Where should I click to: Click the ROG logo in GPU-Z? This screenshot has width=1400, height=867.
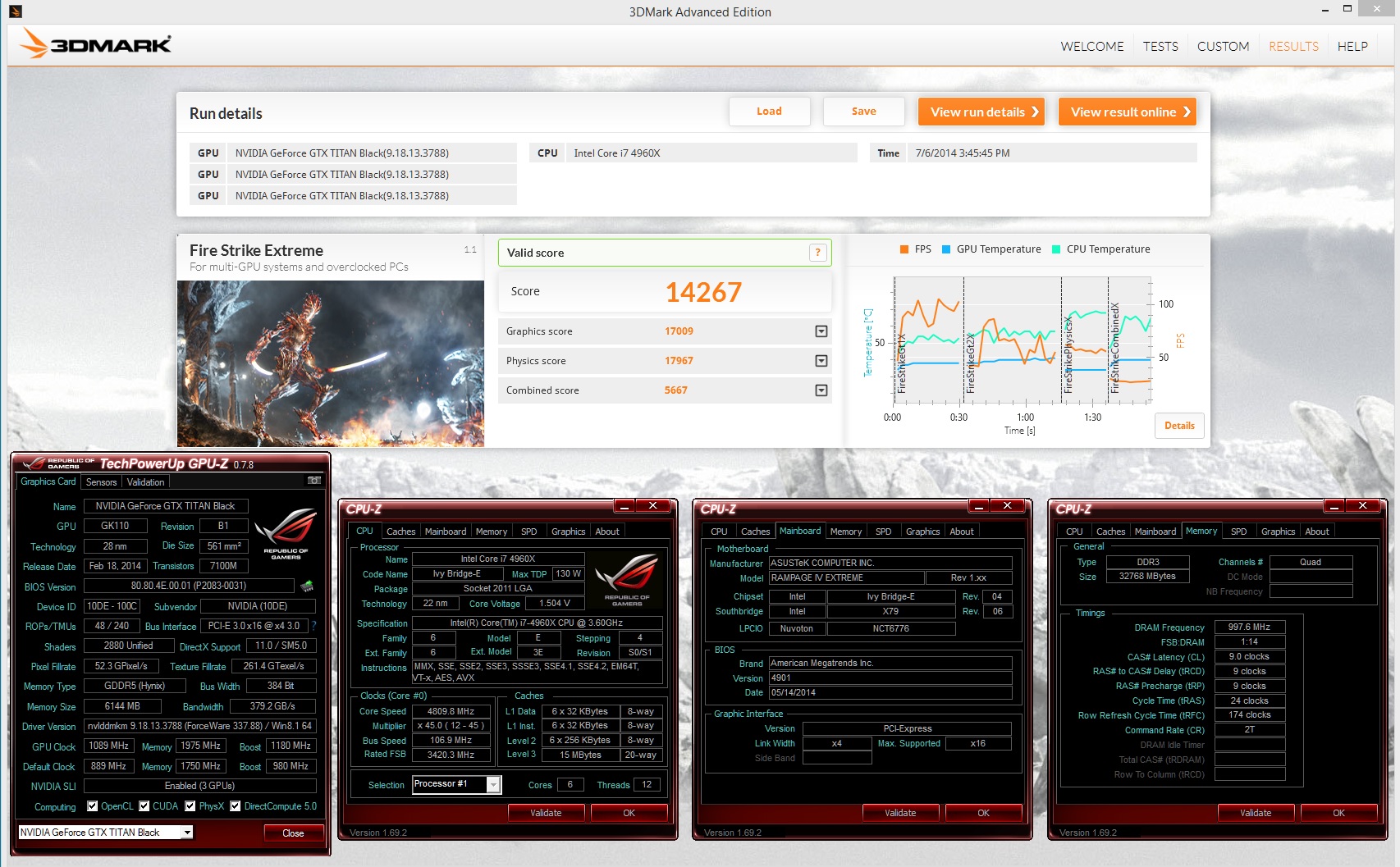285,533
